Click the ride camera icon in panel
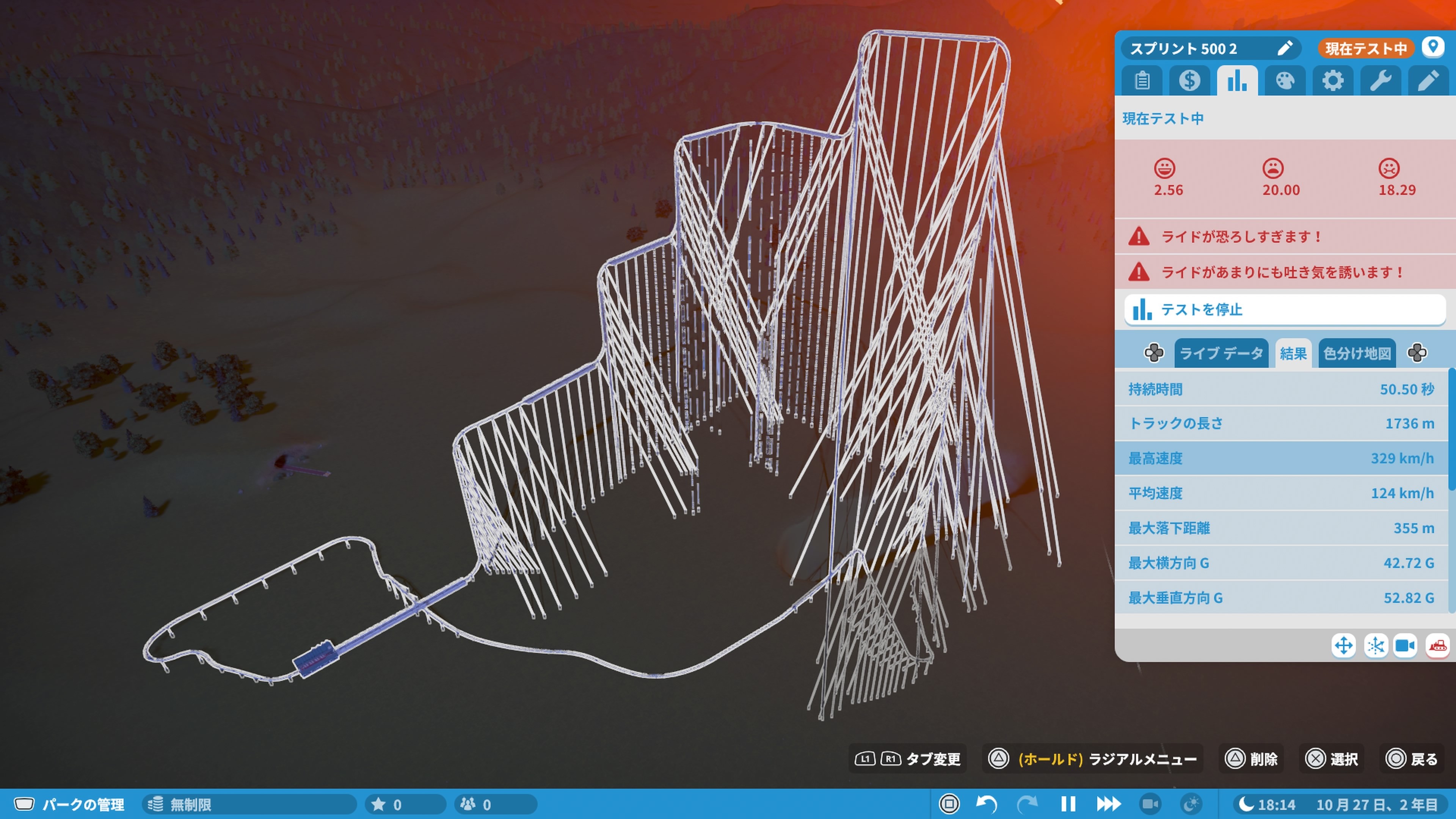The image size is (1456, 819). coord(1405,645)
